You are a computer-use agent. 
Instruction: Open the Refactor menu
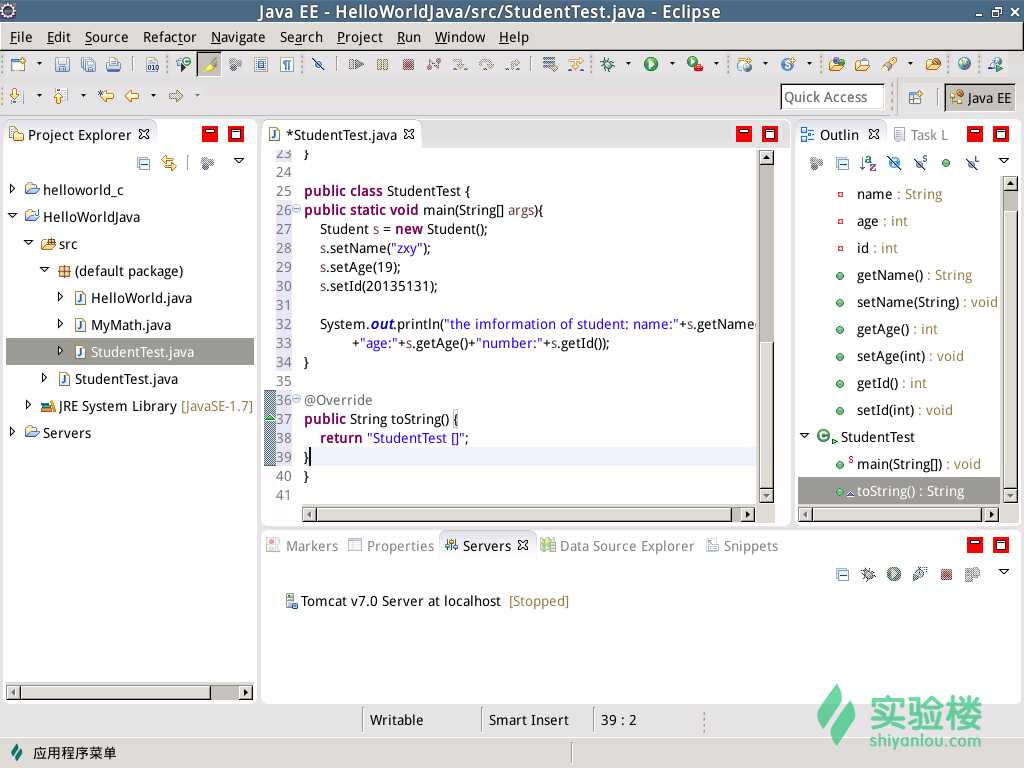tap(169, 37)
